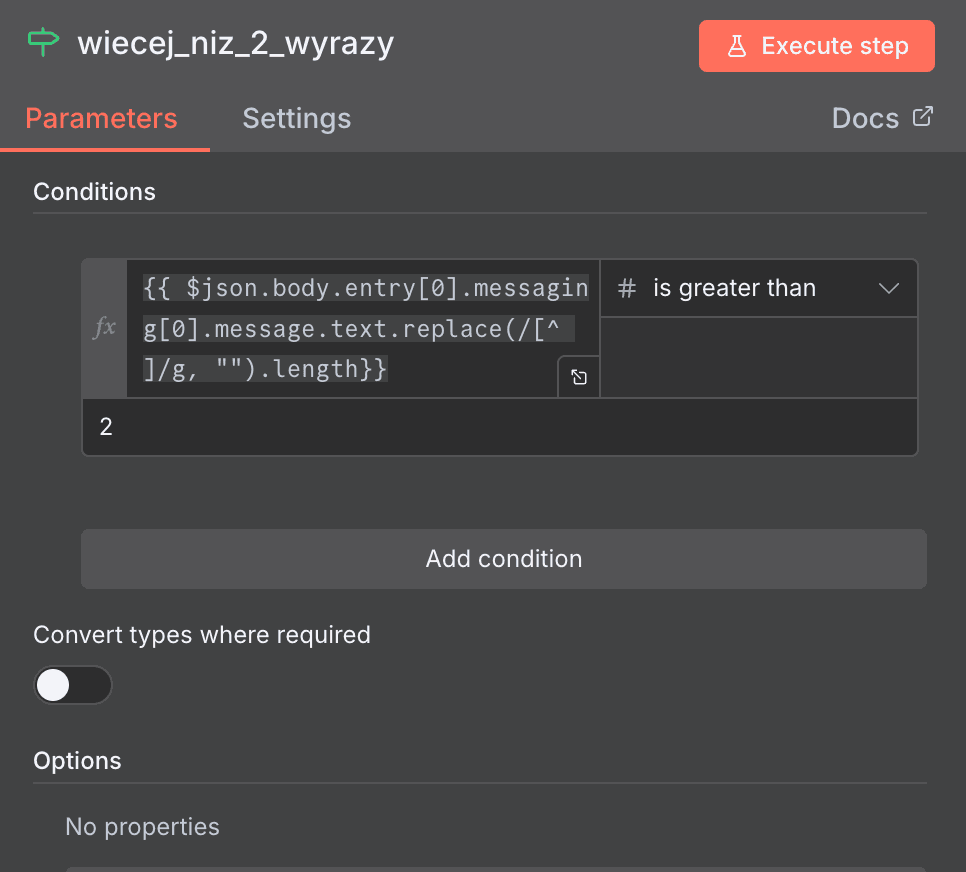Open the expression editor via expand icon
Screen dimensions: 966x872
(x=578, y=377)
